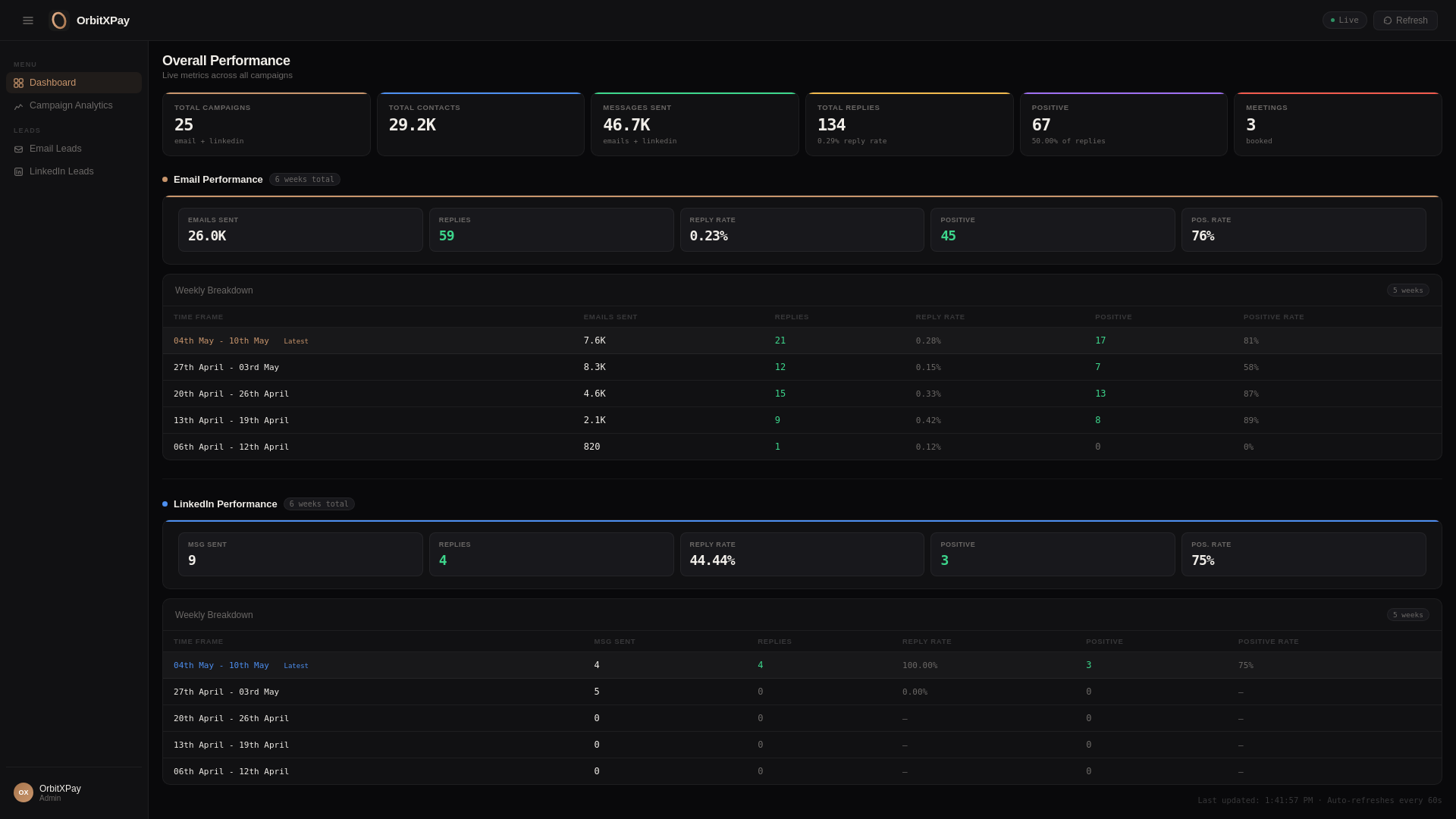Click the Msg Sent column header
Viewport: 1456px width, 819px height.
click(x=614, y=642)
